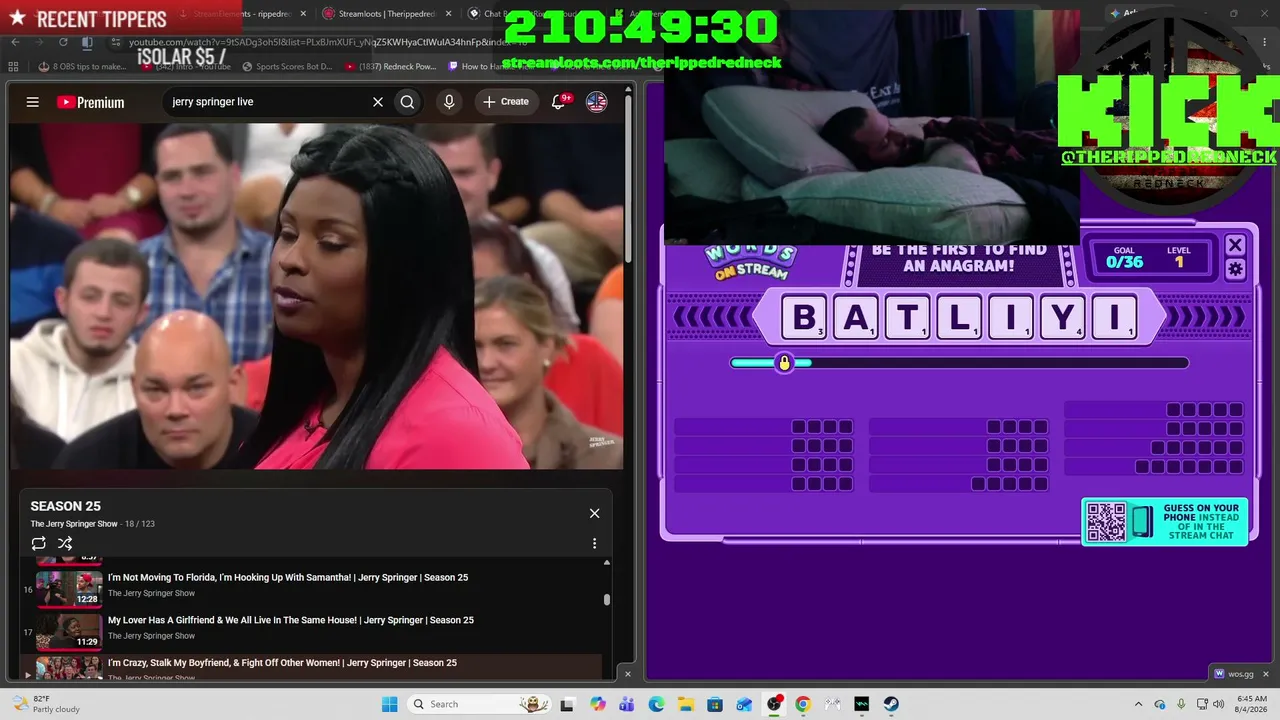Open the 'Sports Scores Bot D...' bookmark
Image resolution: width=1280 pixels, height=720 pixels.
point(287,67)
